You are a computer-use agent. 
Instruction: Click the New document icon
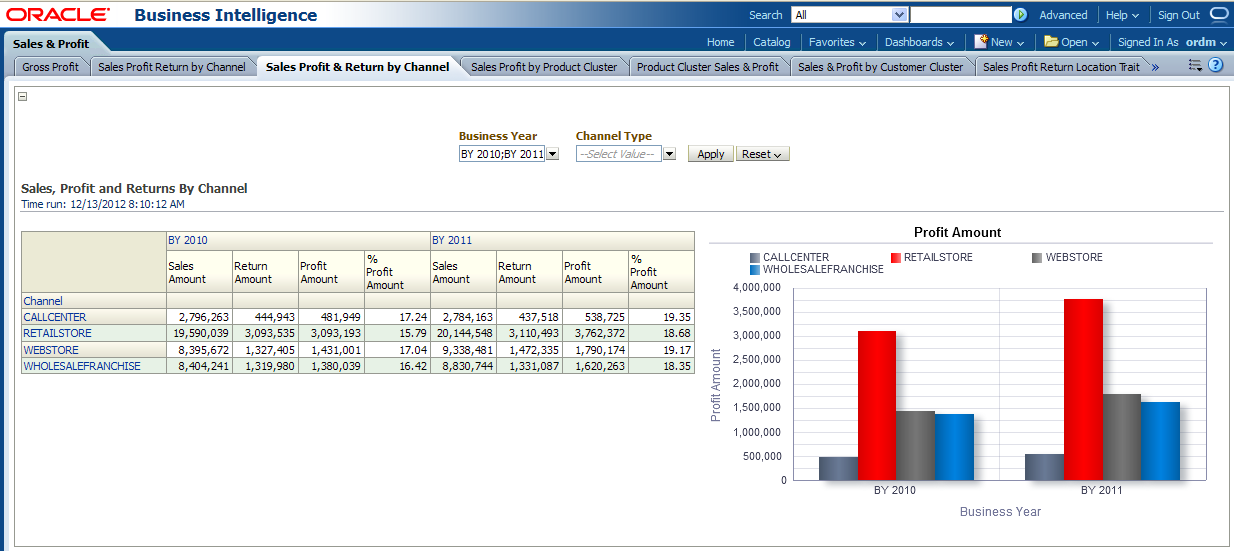point(982,42)
